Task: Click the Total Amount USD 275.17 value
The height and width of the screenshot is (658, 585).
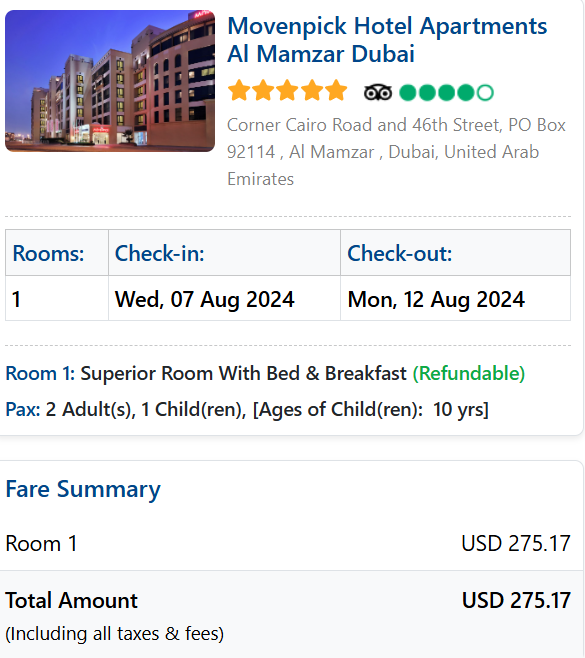Action: (x=516, y=600)
